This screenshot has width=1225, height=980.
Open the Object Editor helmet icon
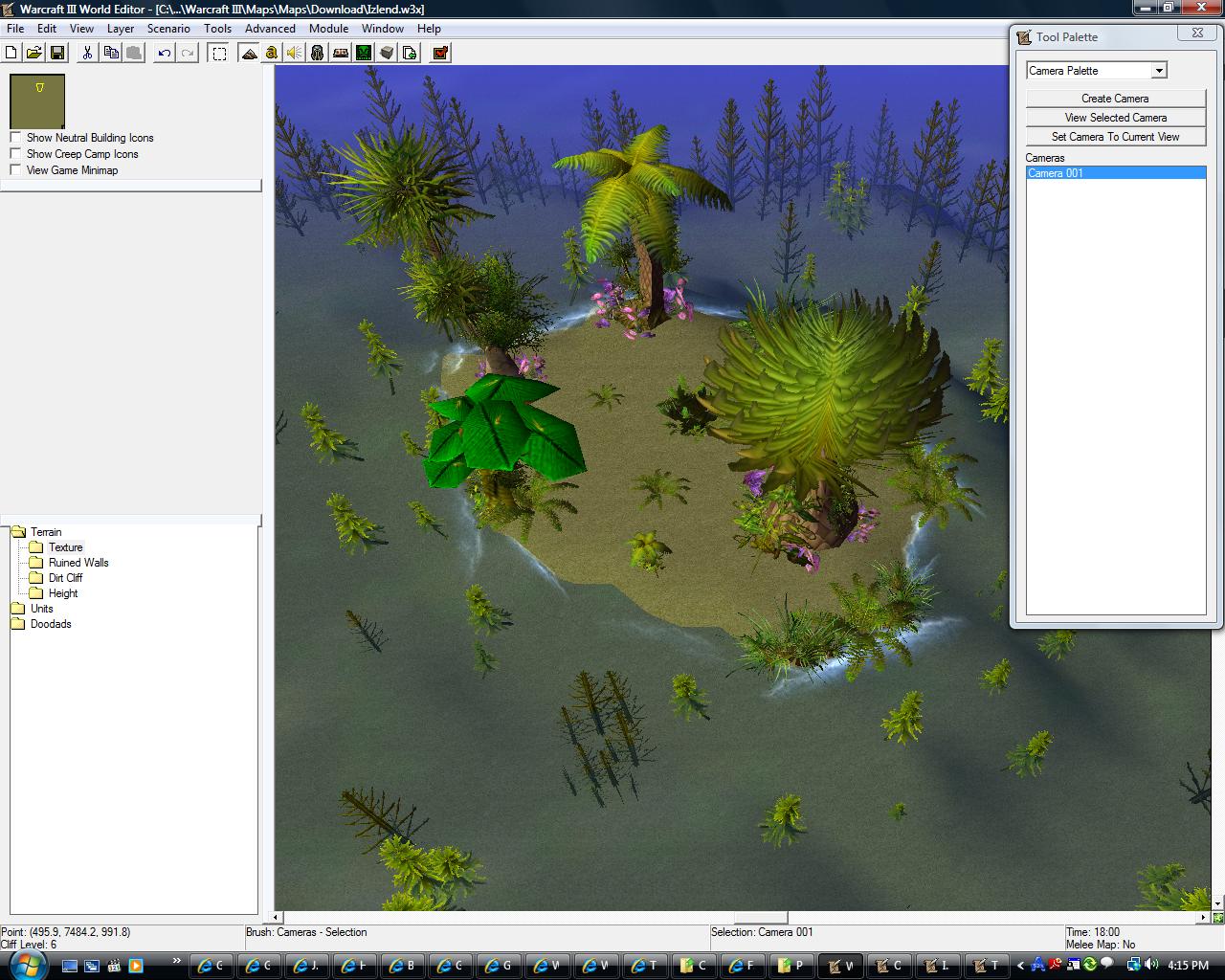click(x=318, y=53)
